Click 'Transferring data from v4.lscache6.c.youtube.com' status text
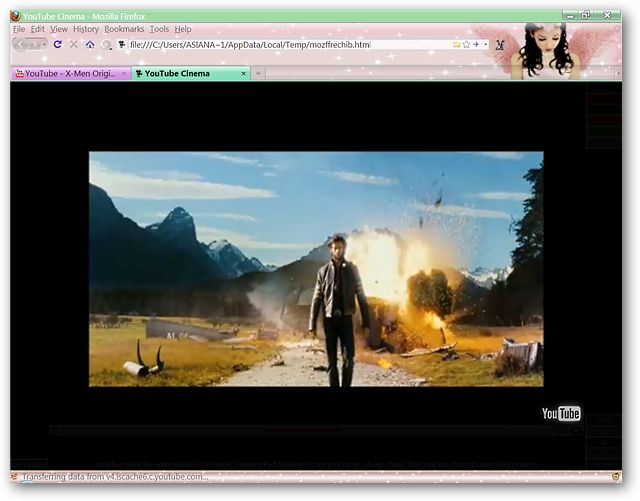Image resolution: width=640 pixels, height=501 pixels. pos(115,477)
